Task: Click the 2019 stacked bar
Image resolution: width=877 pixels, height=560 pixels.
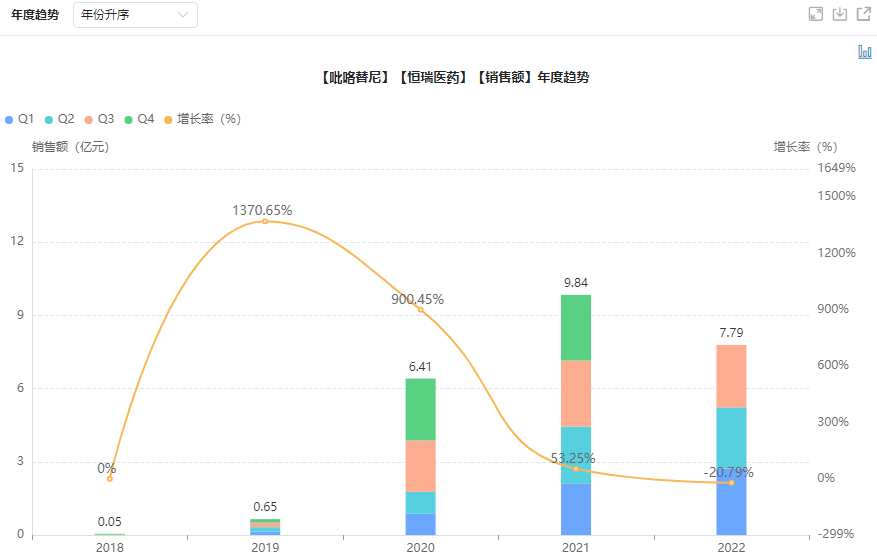Action: 265,527
